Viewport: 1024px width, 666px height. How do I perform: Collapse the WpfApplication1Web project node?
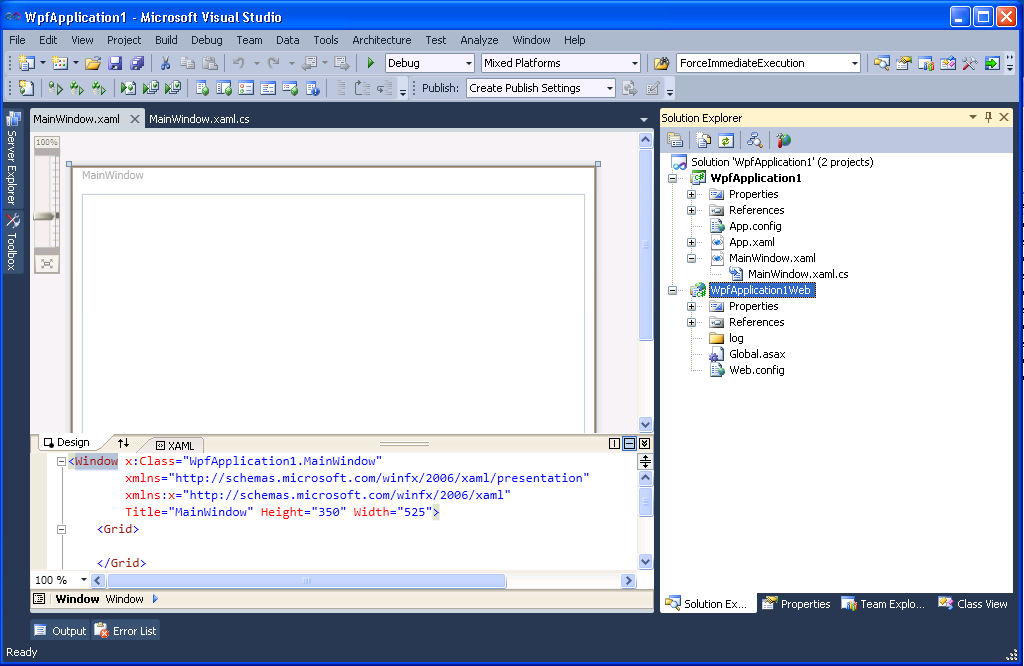[672, 291]
